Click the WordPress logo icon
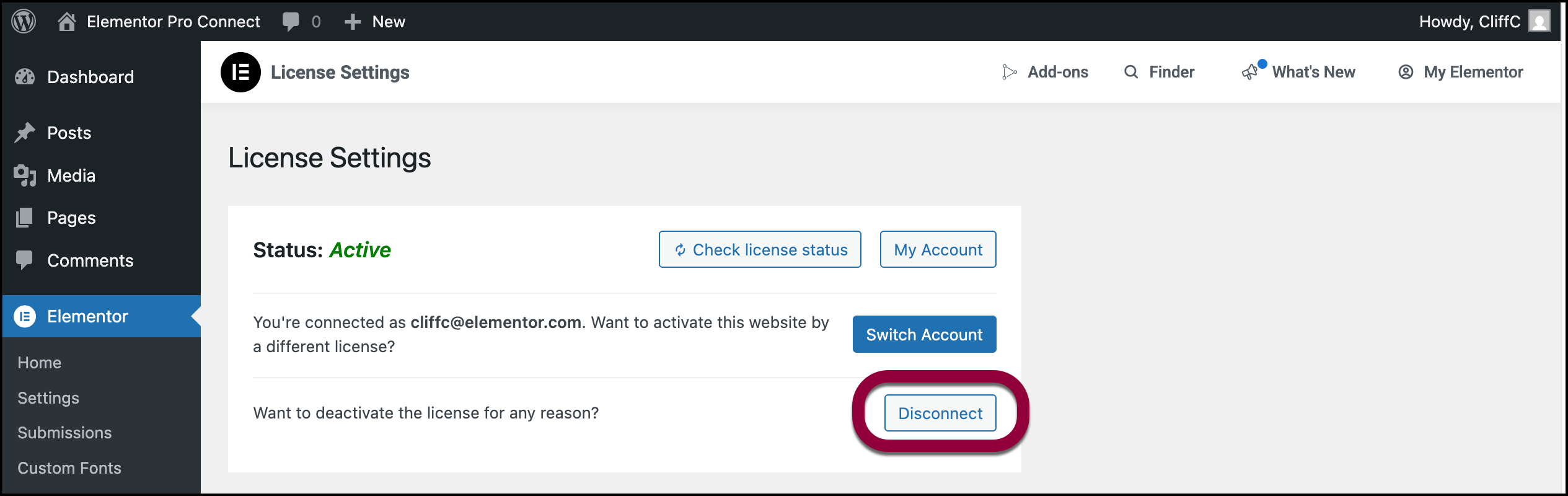1568x496 pixels. [24, 22]
